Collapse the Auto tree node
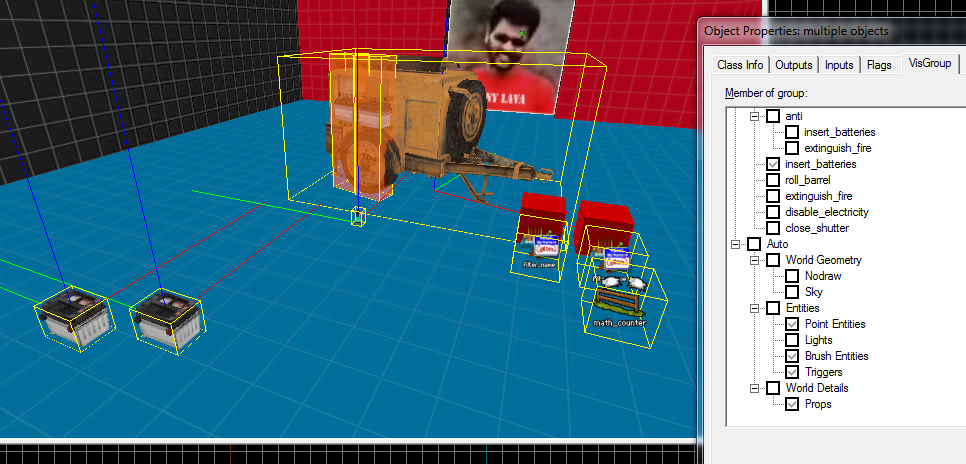 pos(737,244)
